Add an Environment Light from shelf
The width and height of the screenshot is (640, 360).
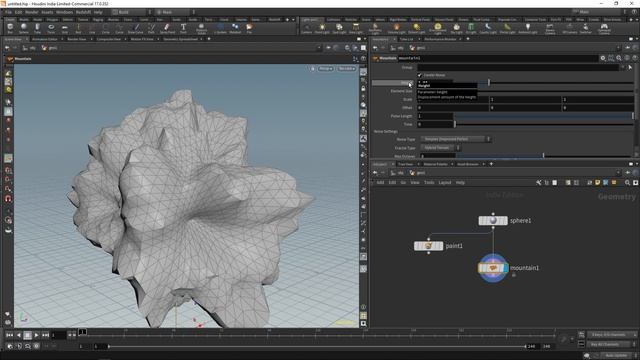437,29
